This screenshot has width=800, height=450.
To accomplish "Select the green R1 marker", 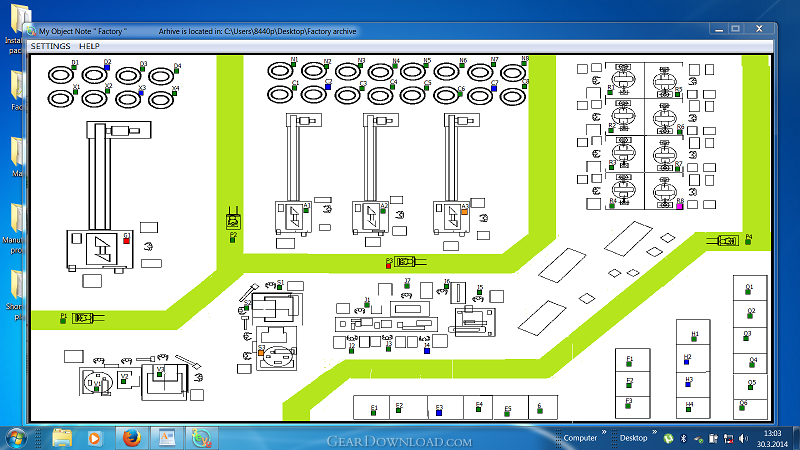I will [x=611, y=93].
